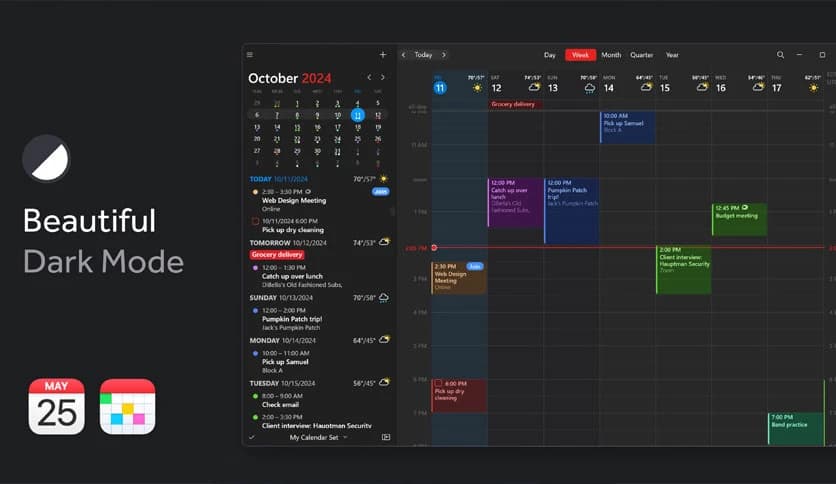The height and width of the screenshot is (484, 836).
Task: Add new event with plus icon
Action: coord(383,54)
